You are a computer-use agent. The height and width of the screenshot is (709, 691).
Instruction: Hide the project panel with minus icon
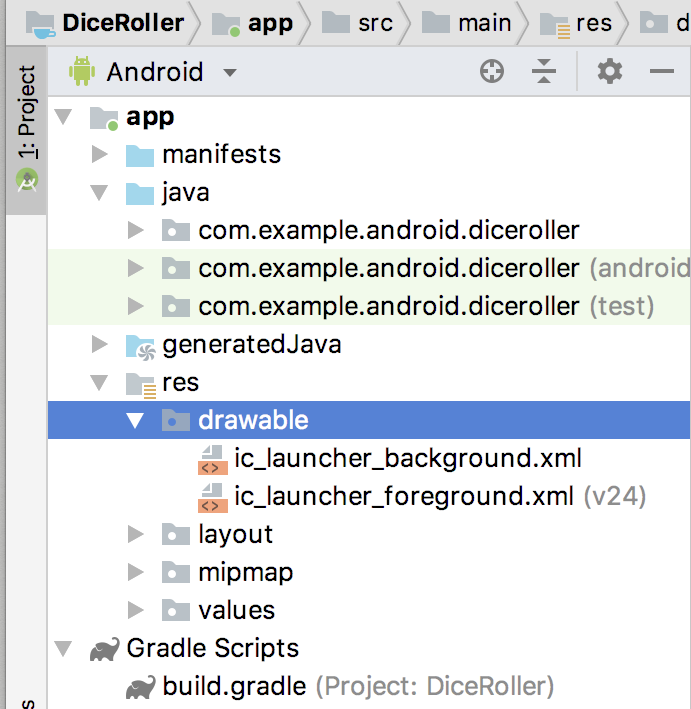[x=661, y=72]
